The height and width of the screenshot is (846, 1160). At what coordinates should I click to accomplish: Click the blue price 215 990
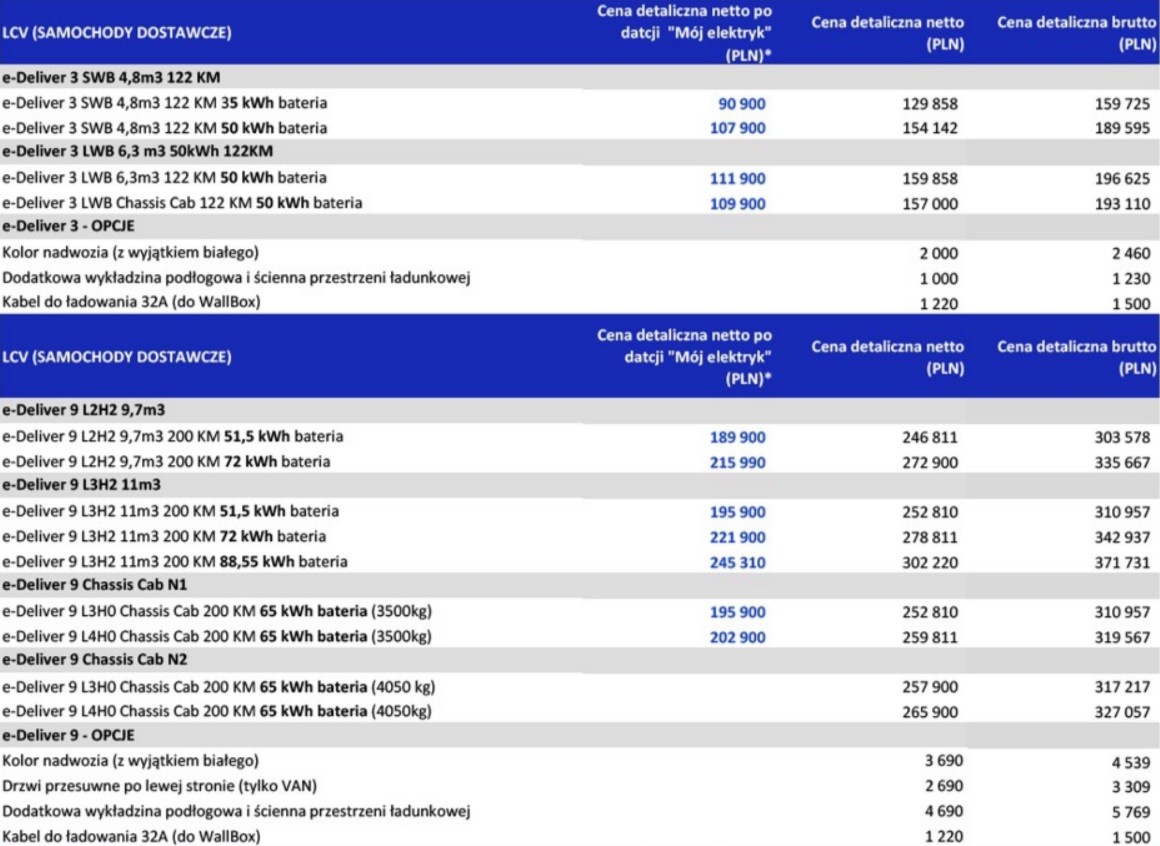pos(737,461)
